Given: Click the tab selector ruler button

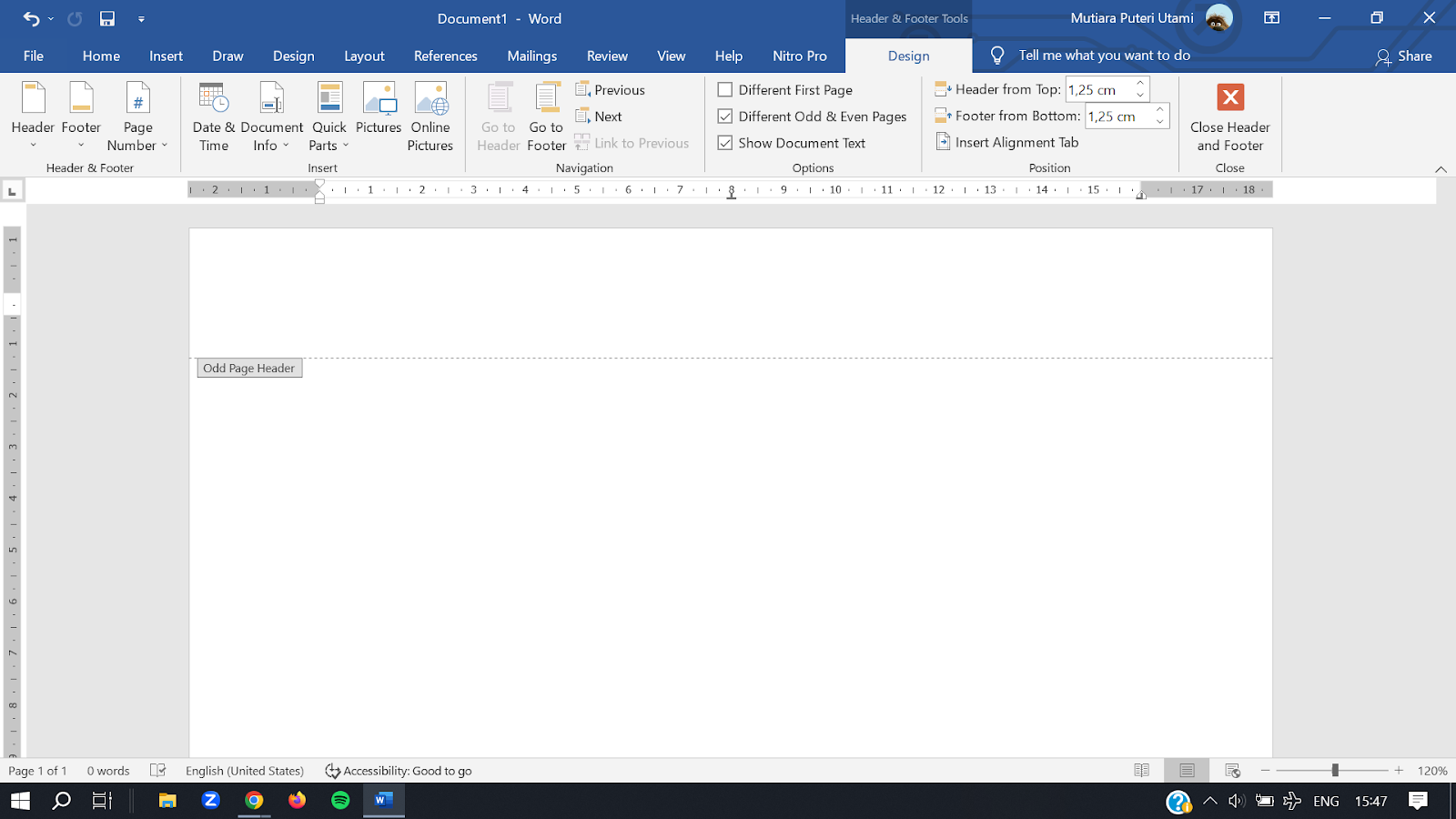Looking at the screenshot, I should point(12,190).
